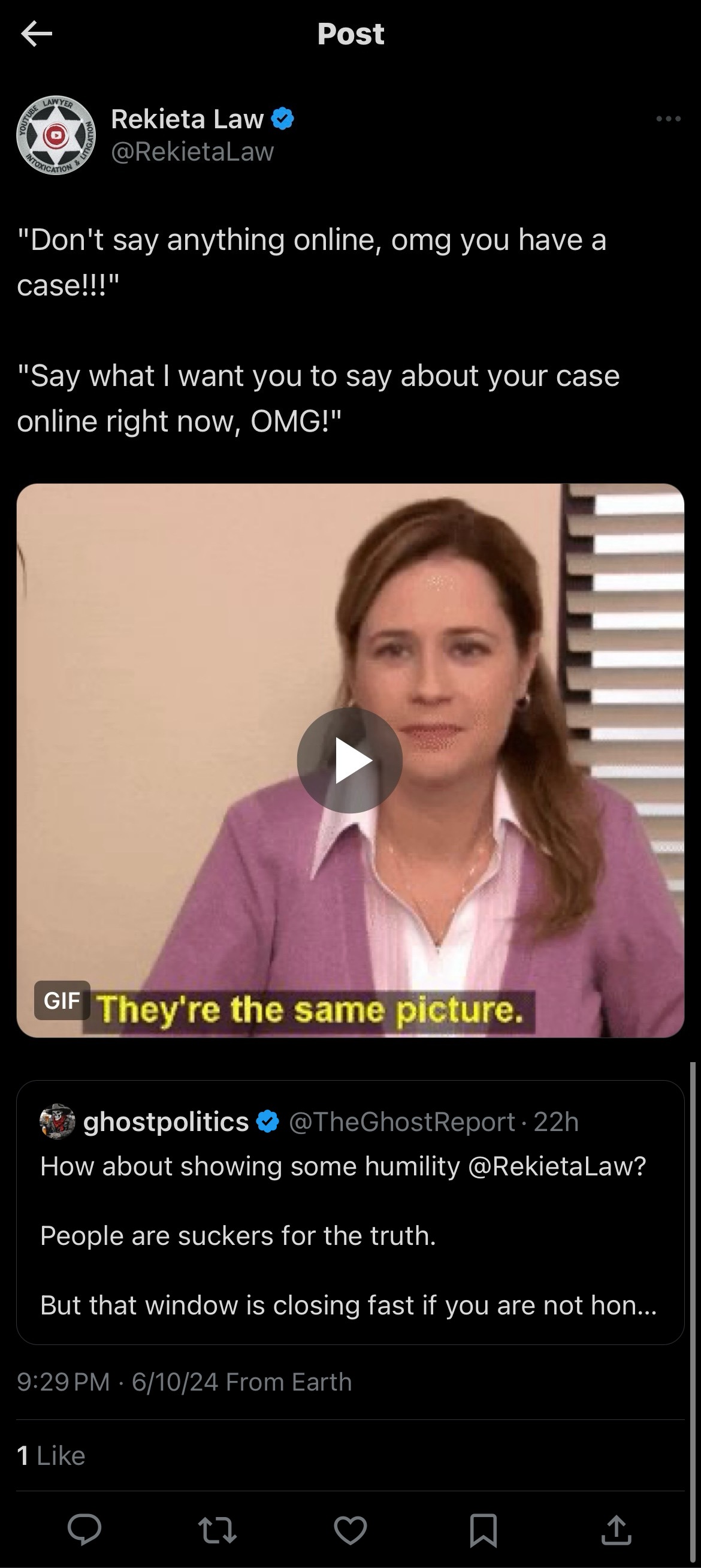
Task: Like the post with the heart icon
Action: click(350, 1530)
